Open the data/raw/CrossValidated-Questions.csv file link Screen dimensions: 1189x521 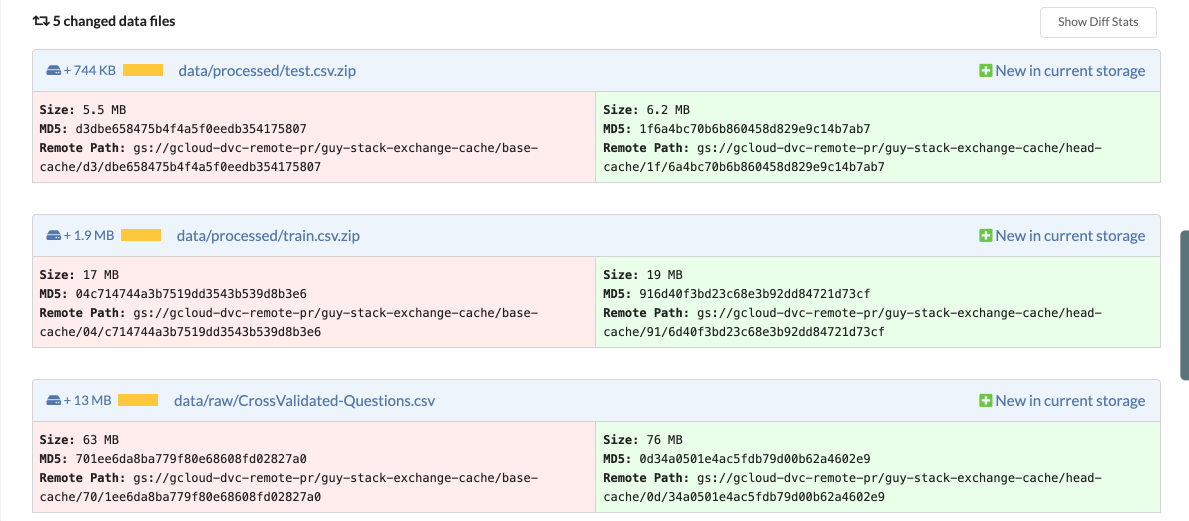[x=304, y=401]
